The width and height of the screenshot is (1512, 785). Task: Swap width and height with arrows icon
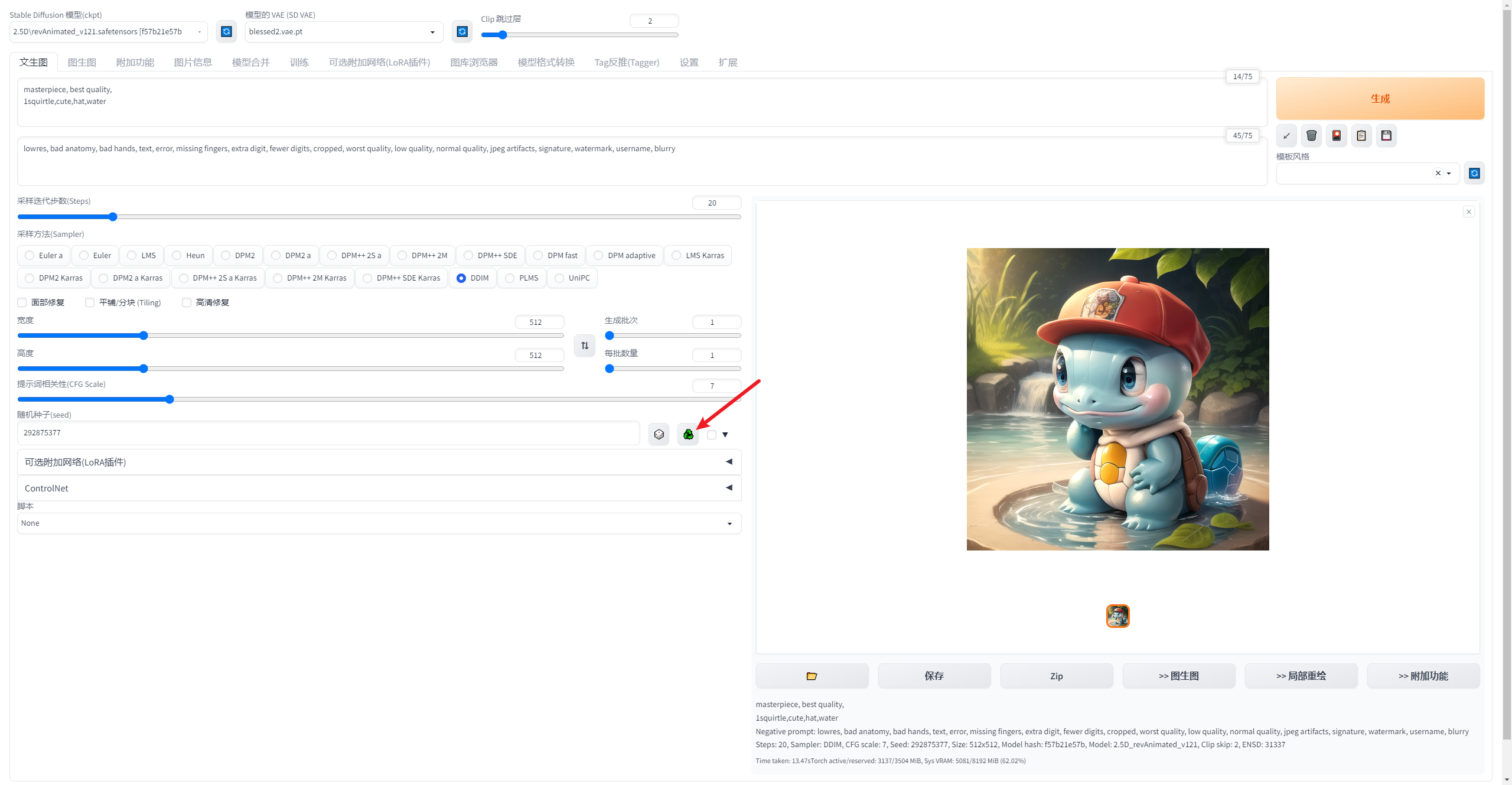coord(585,346)
